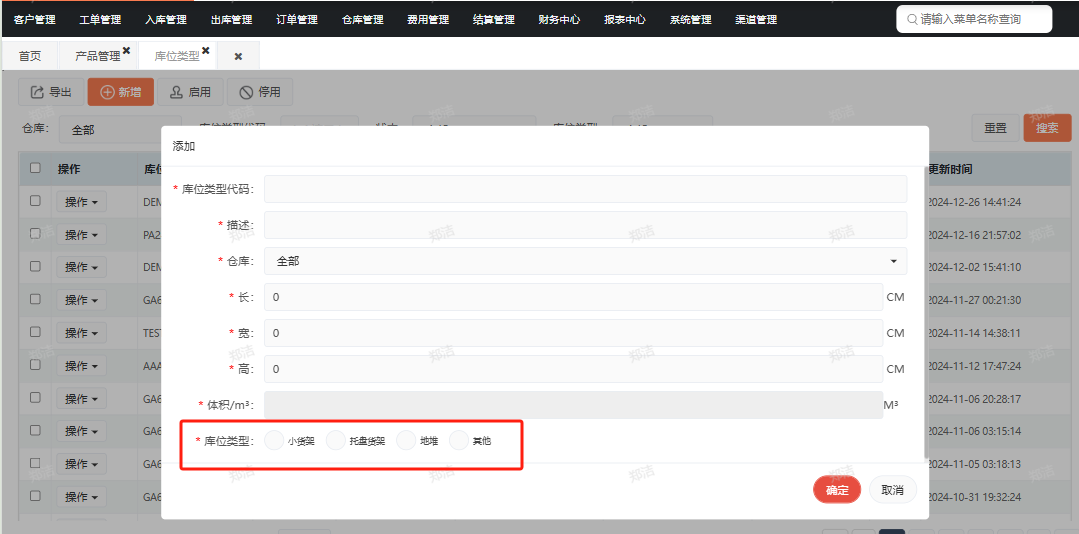Screen dimensions: 1079x534
Task: Click the search magnifier icon in menu search box
Action: point(912,20)
